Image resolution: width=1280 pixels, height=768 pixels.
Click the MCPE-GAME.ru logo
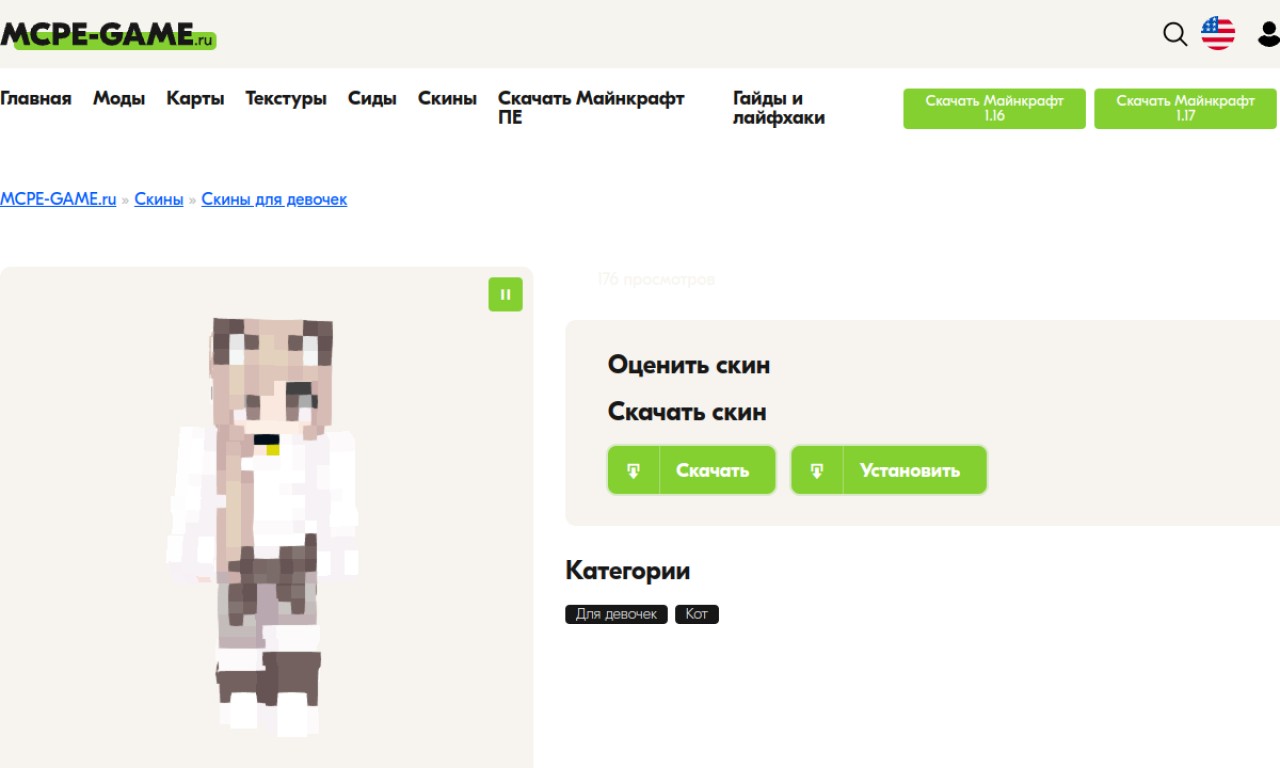108,35
